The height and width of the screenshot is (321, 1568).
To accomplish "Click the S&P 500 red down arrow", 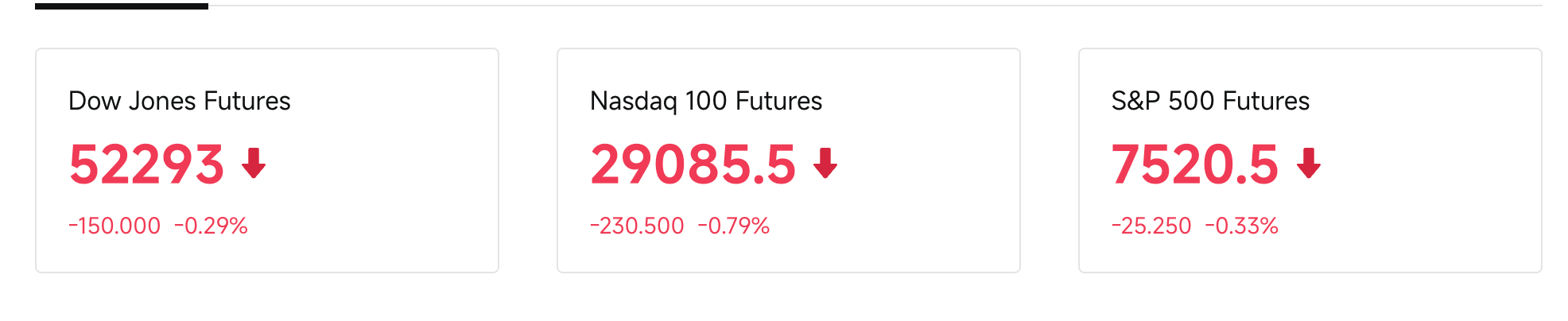I will 1309,163.
